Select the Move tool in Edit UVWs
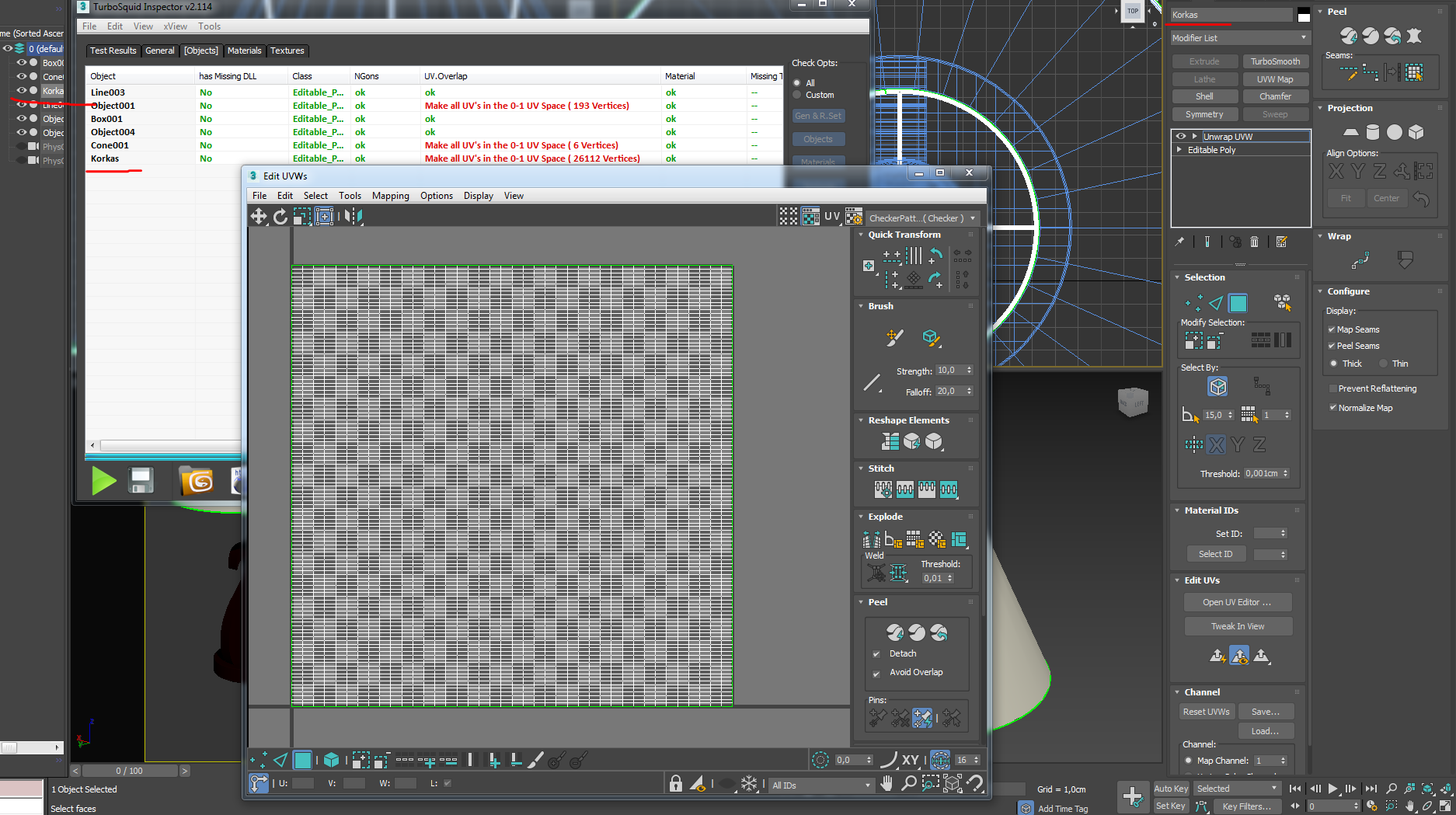The image size is (1456, 815). (259, 217)
